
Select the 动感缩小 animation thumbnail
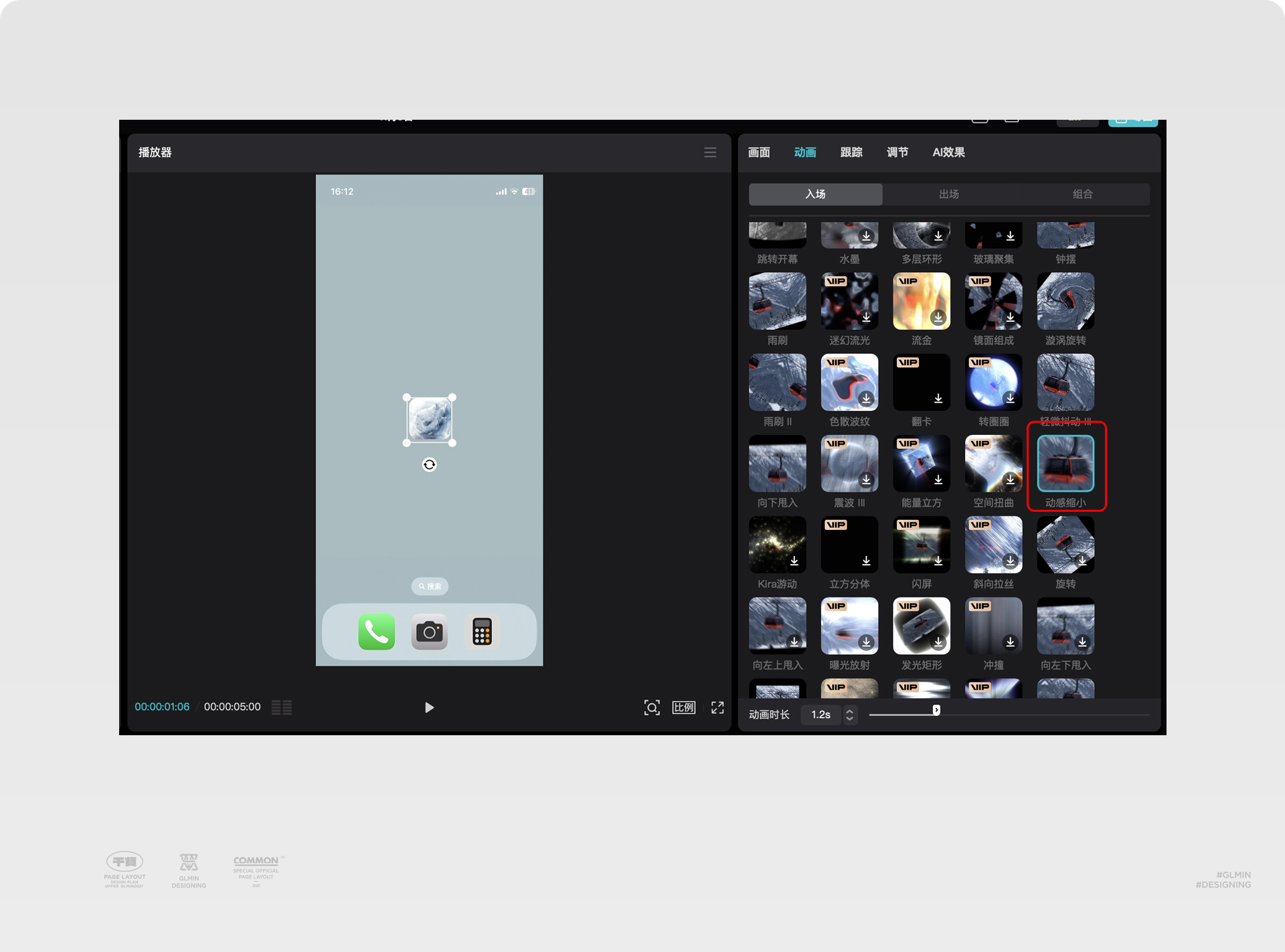click(1065, 464)
